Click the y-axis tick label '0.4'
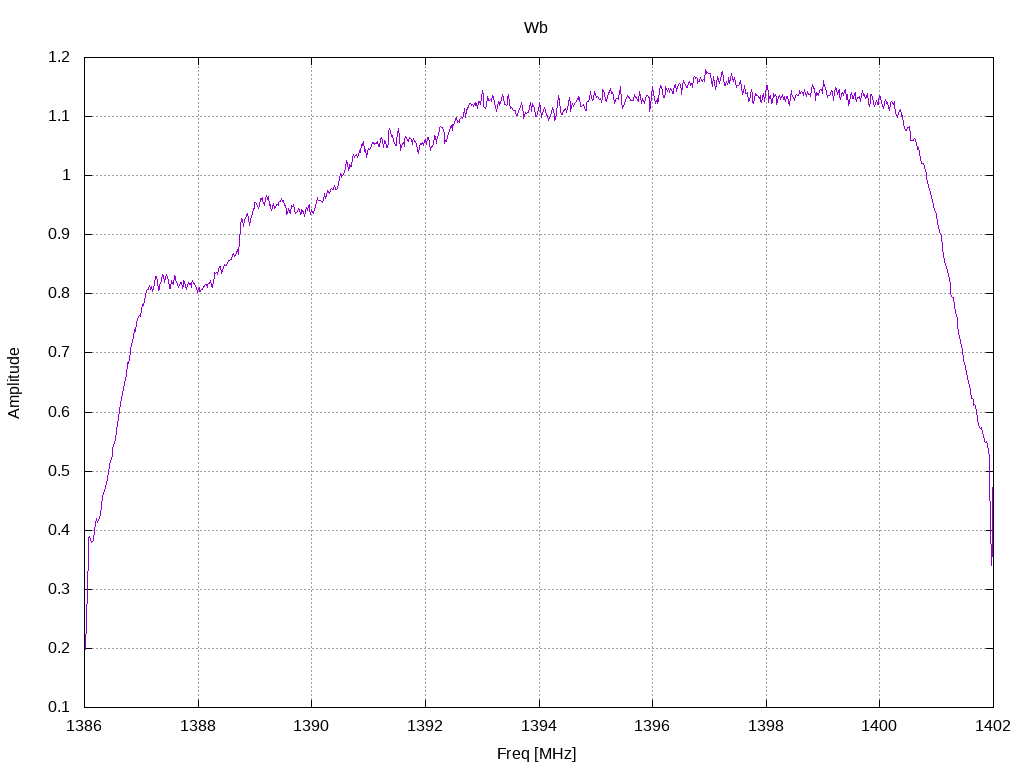 pyautogui.click(x=59, y=530)
